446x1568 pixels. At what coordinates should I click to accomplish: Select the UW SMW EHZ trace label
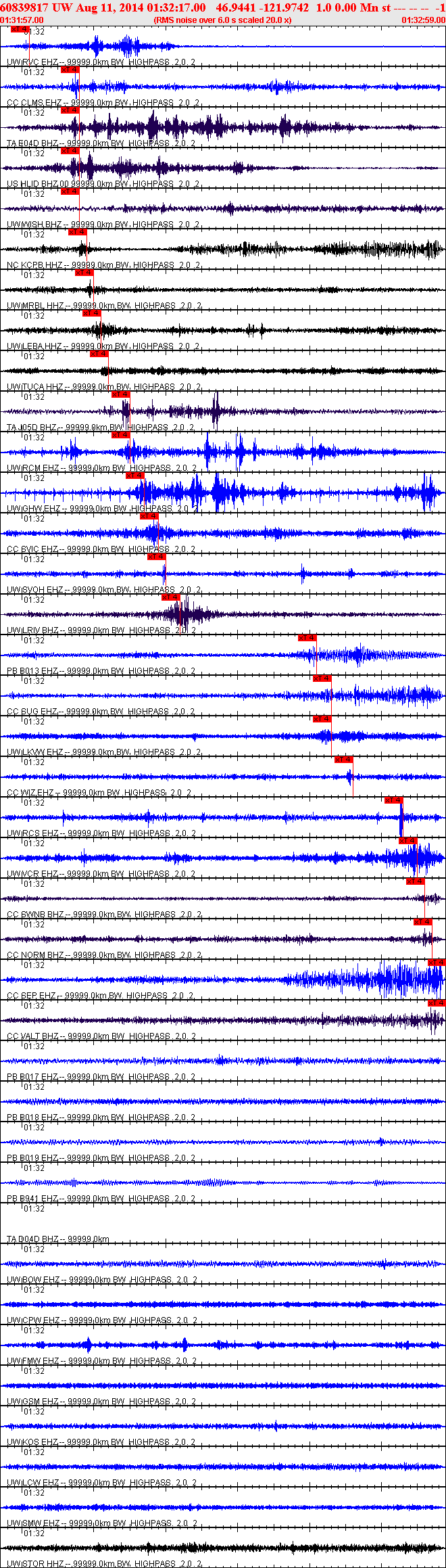102,1523
